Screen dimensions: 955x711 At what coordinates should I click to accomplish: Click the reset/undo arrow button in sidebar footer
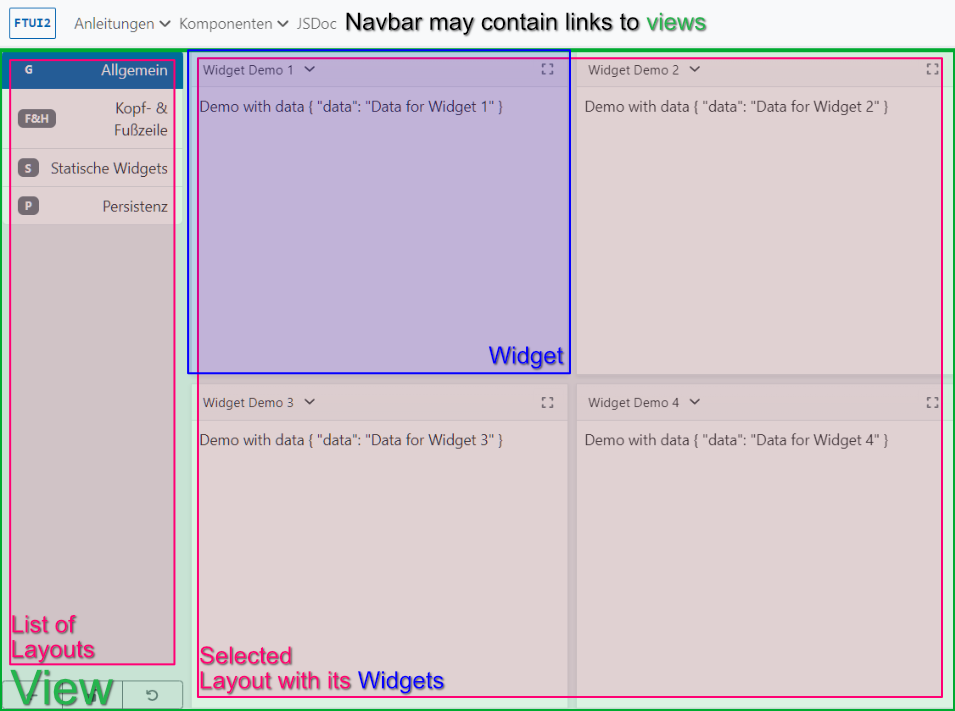point(152,695)
